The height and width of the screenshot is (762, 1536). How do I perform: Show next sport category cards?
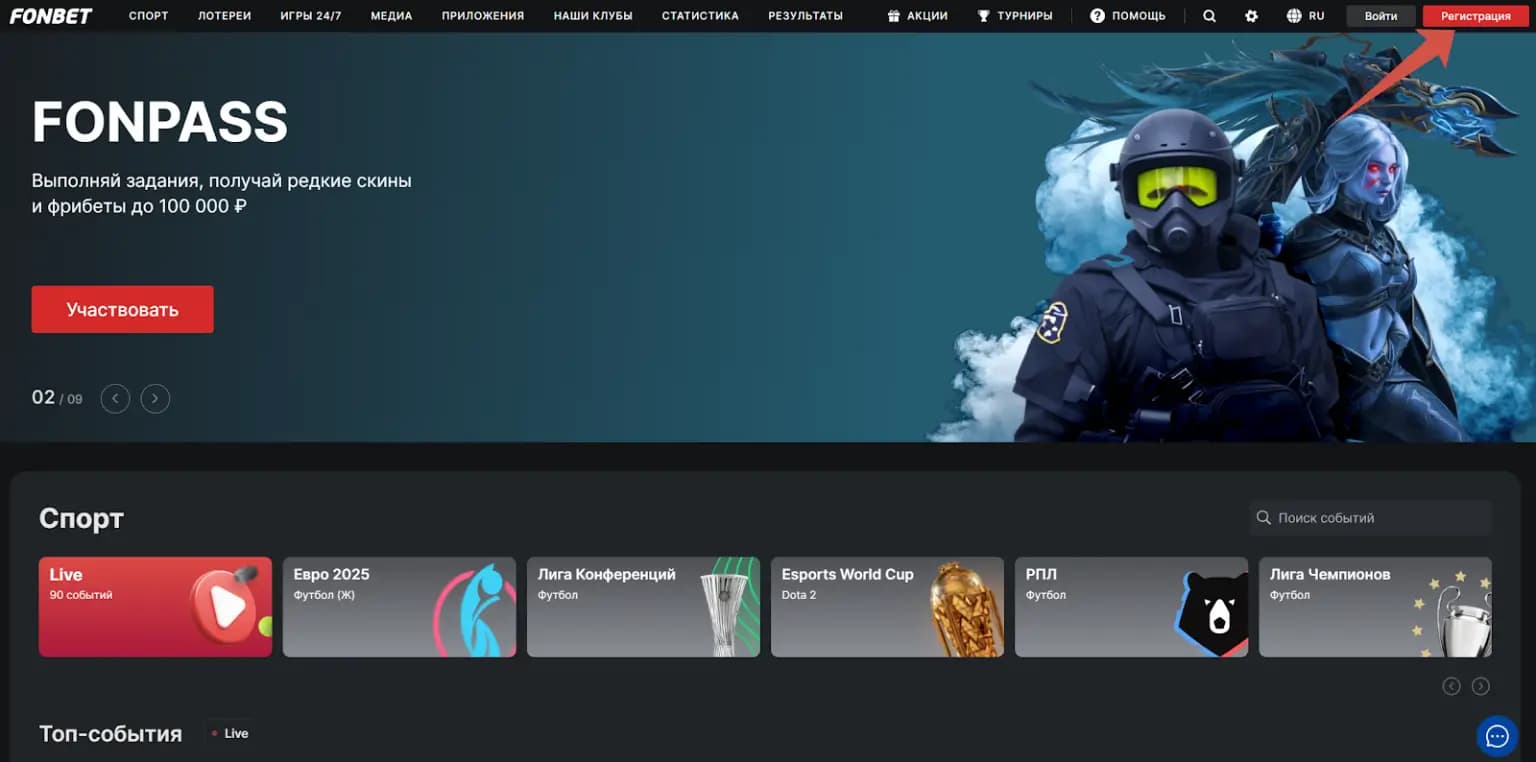pos(1481,686)
